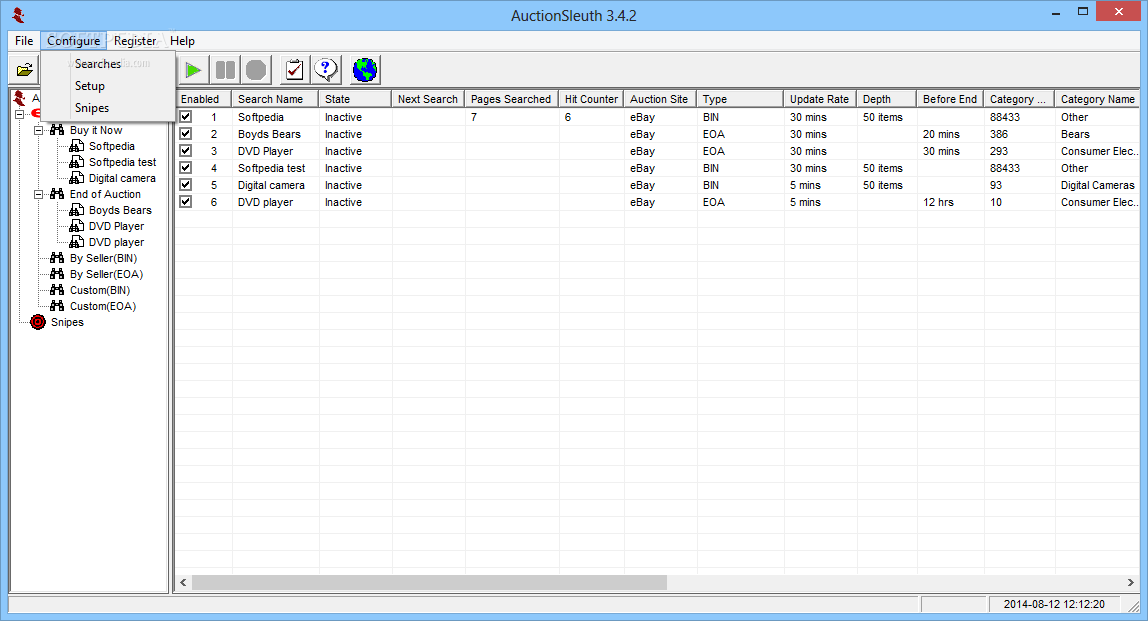1148x621 pixels.
Task: Start searches with the green play button
Action: [x=193, y=70]
